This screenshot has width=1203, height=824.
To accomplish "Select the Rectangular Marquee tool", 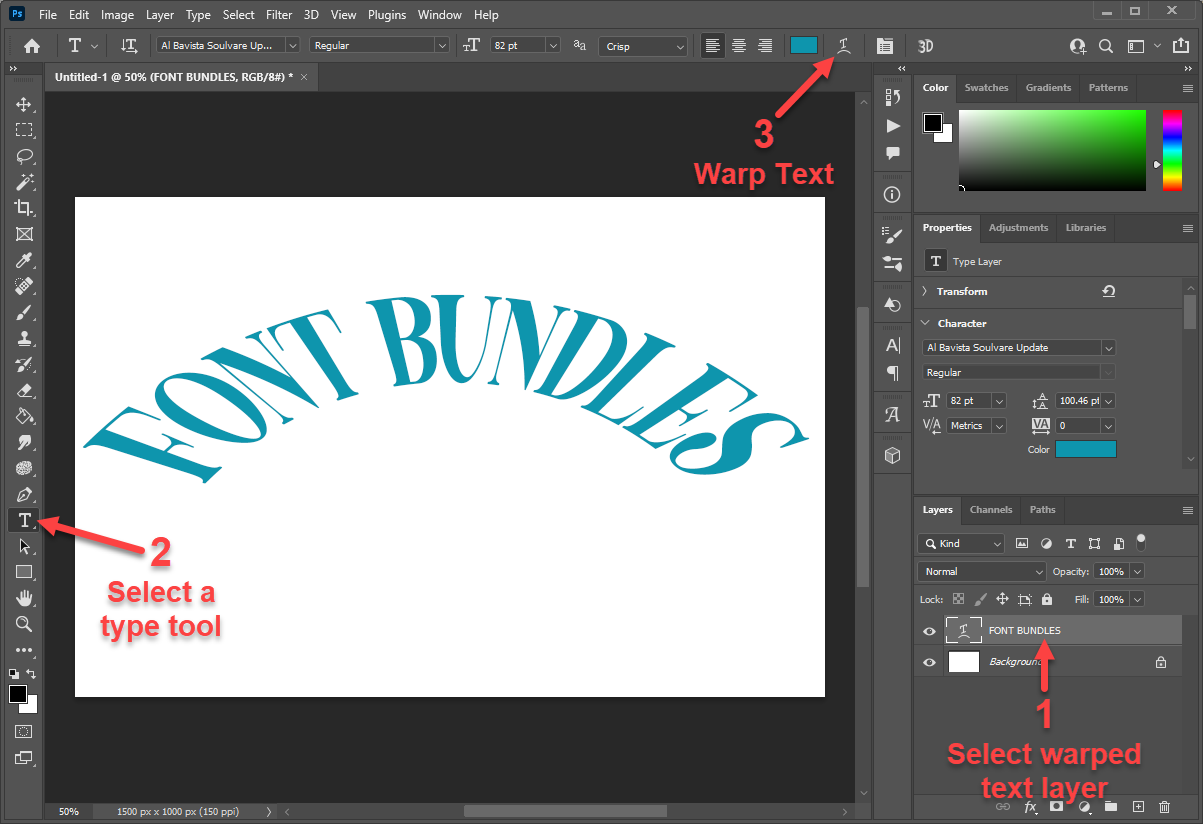I will coord(24,130).
